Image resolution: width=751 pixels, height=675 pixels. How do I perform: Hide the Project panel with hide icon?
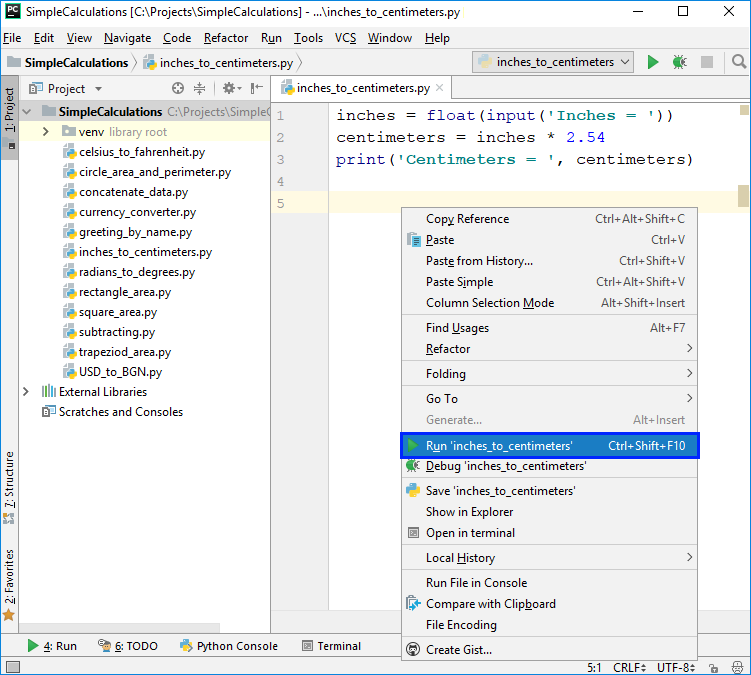(257, 88)
